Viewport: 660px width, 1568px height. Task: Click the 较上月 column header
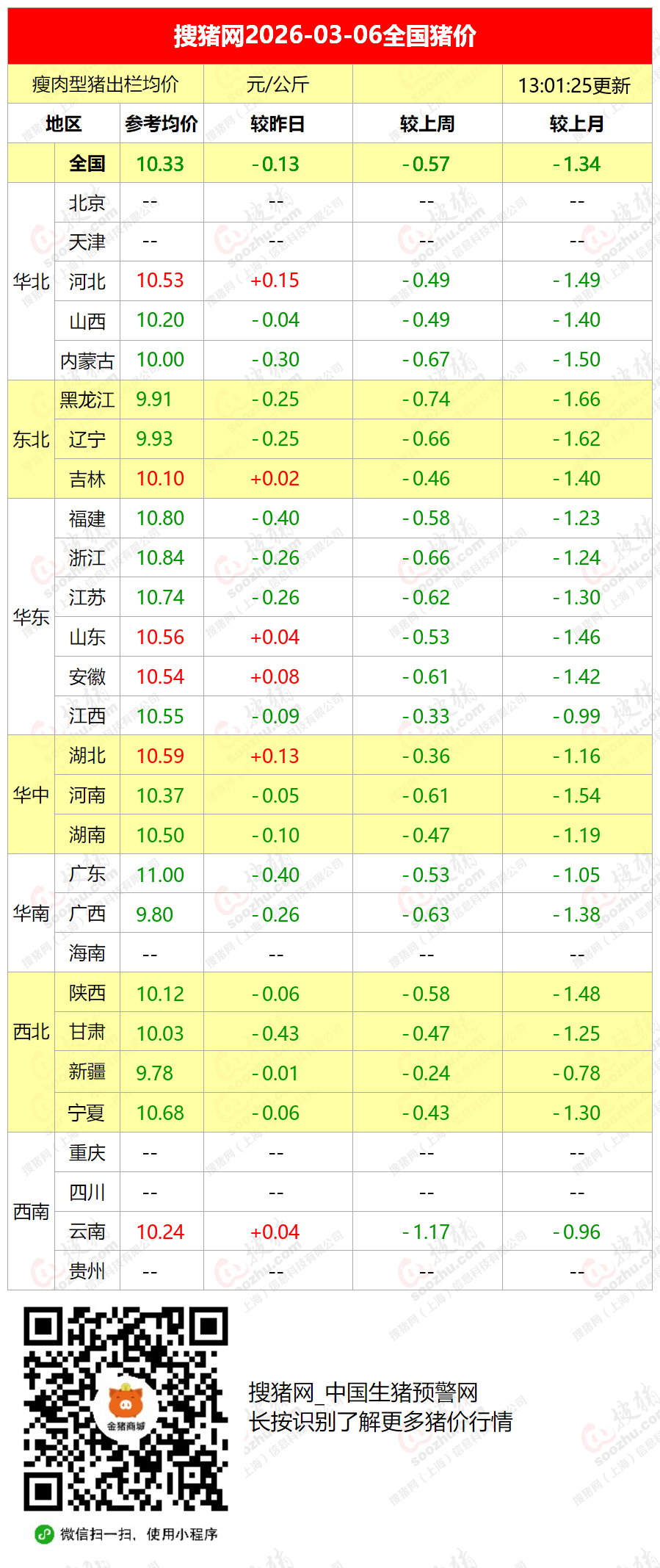point(577,124)
